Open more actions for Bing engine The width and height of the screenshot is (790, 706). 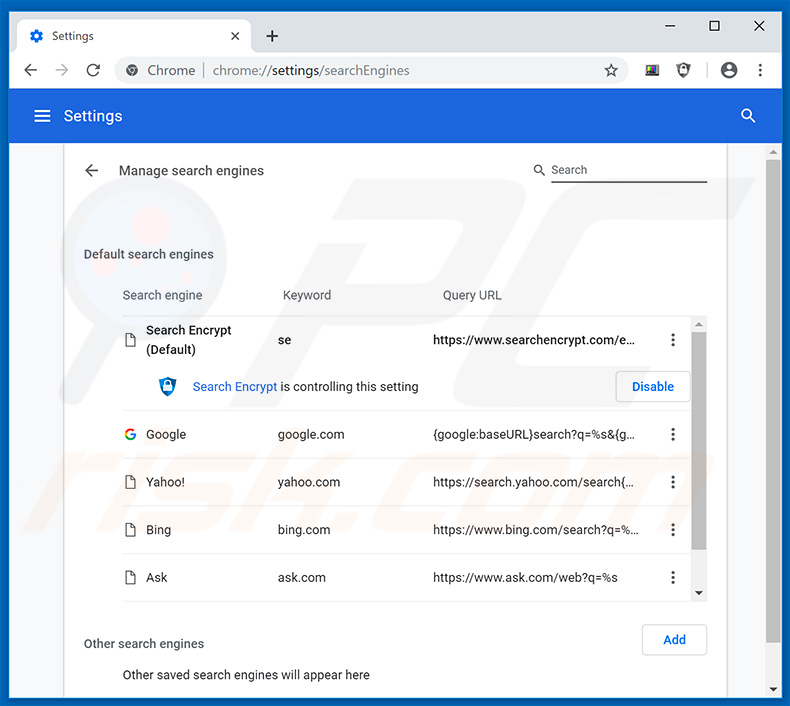[673, 530]
